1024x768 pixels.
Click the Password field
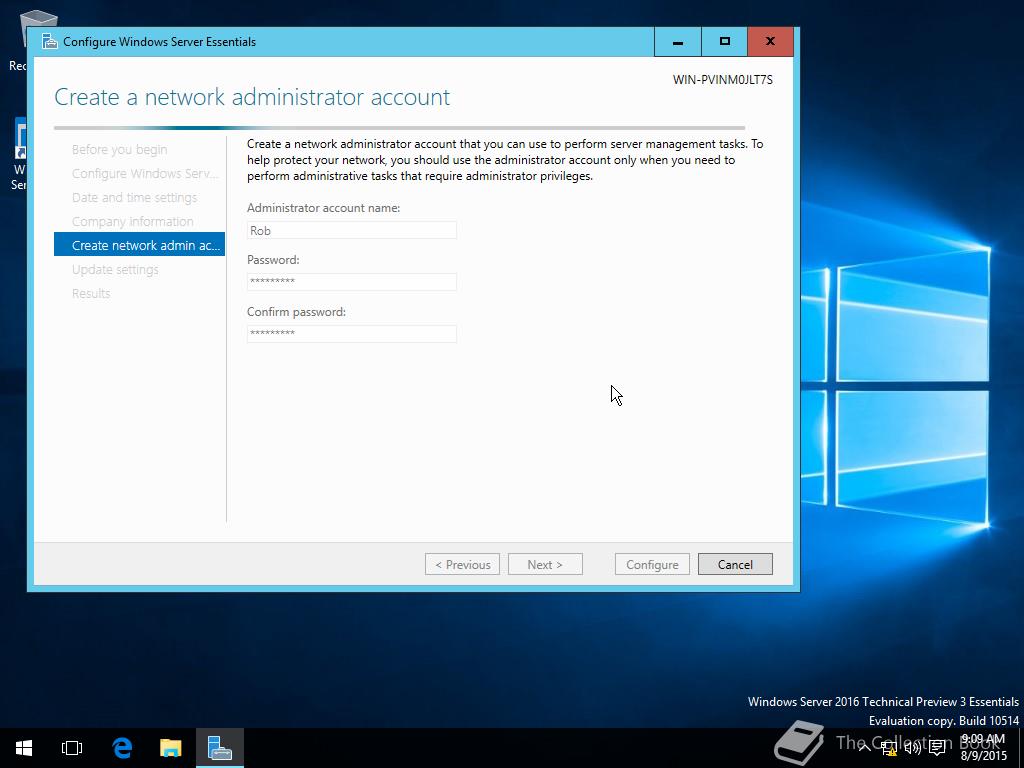pos(351,281)
